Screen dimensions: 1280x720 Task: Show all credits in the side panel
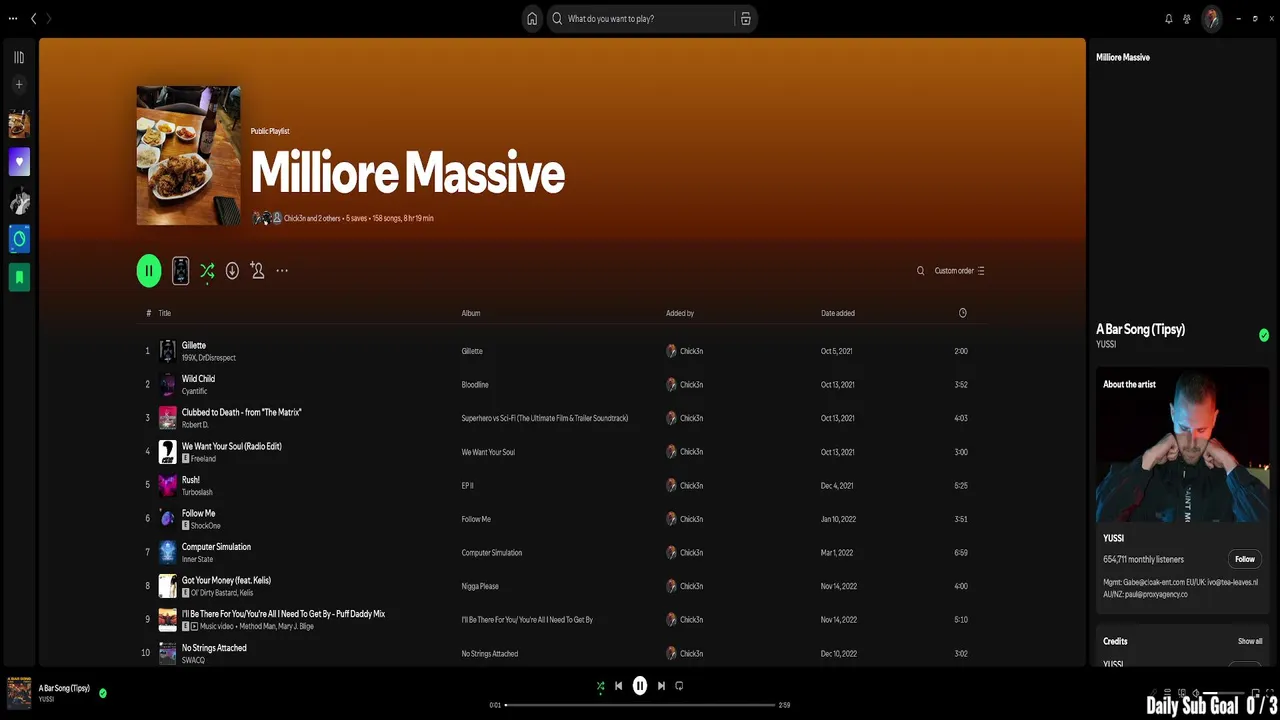tap(1250, 641)
